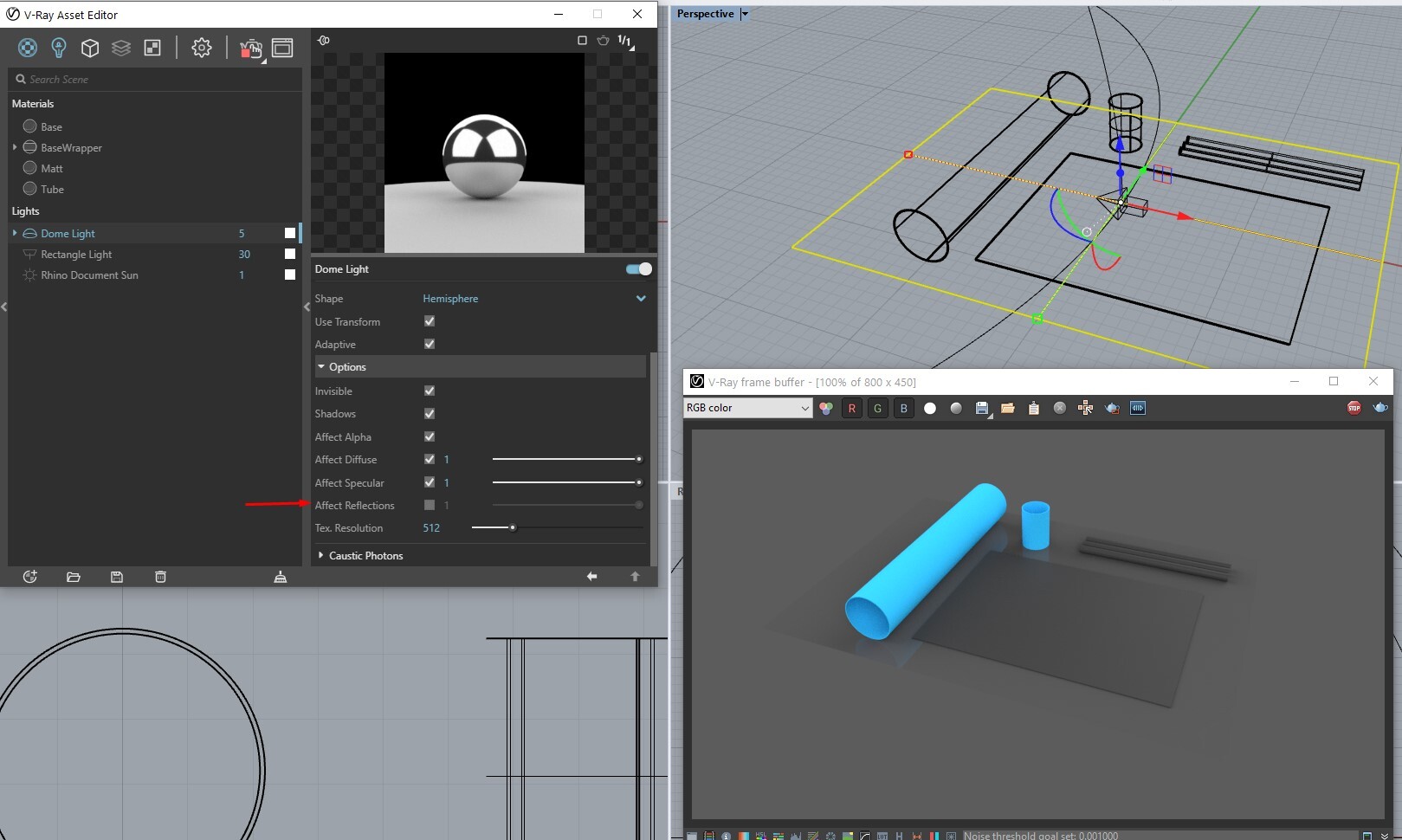Select the Tube material

[52, 189]
